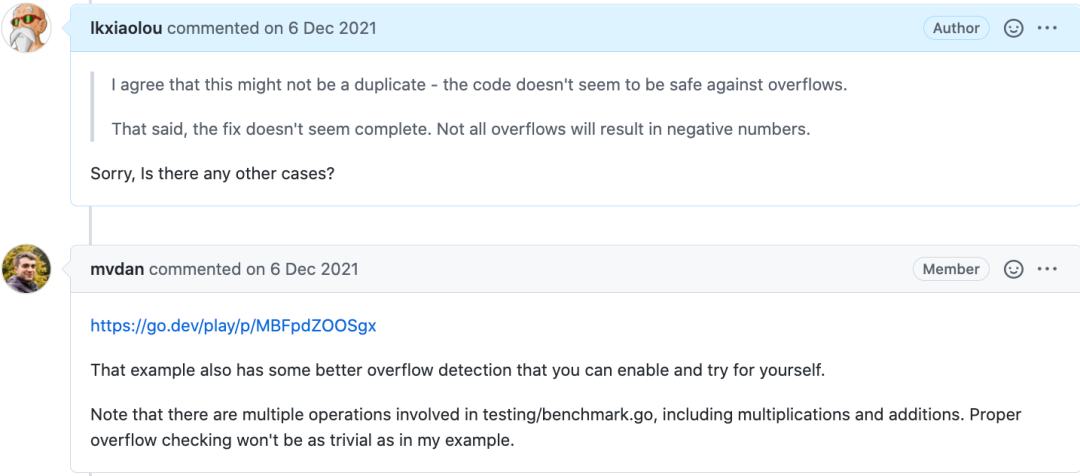Open three-dot menu on mvdan's comment
Viewport: 1080px width, 476px height.
[1047, 269]
